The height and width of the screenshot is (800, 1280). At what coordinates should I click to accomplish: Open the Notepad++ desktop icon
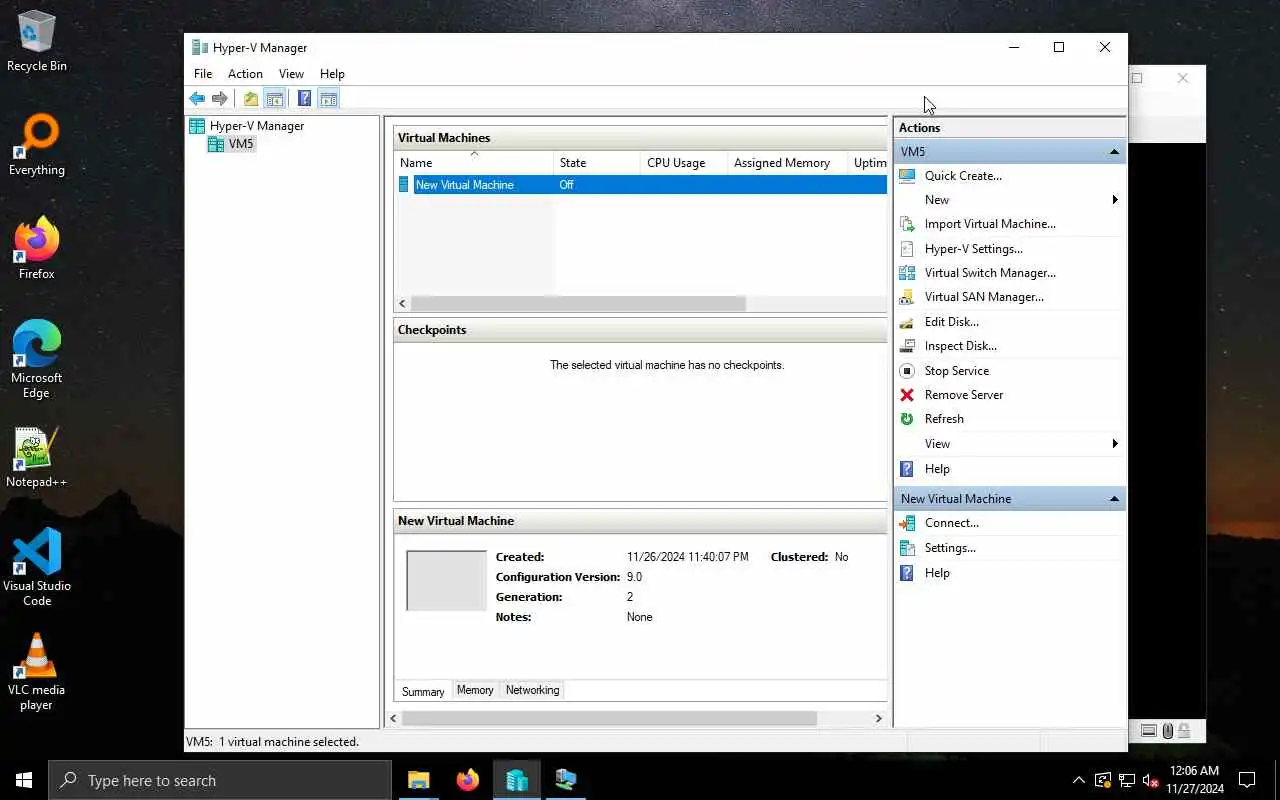pos(37,458)
